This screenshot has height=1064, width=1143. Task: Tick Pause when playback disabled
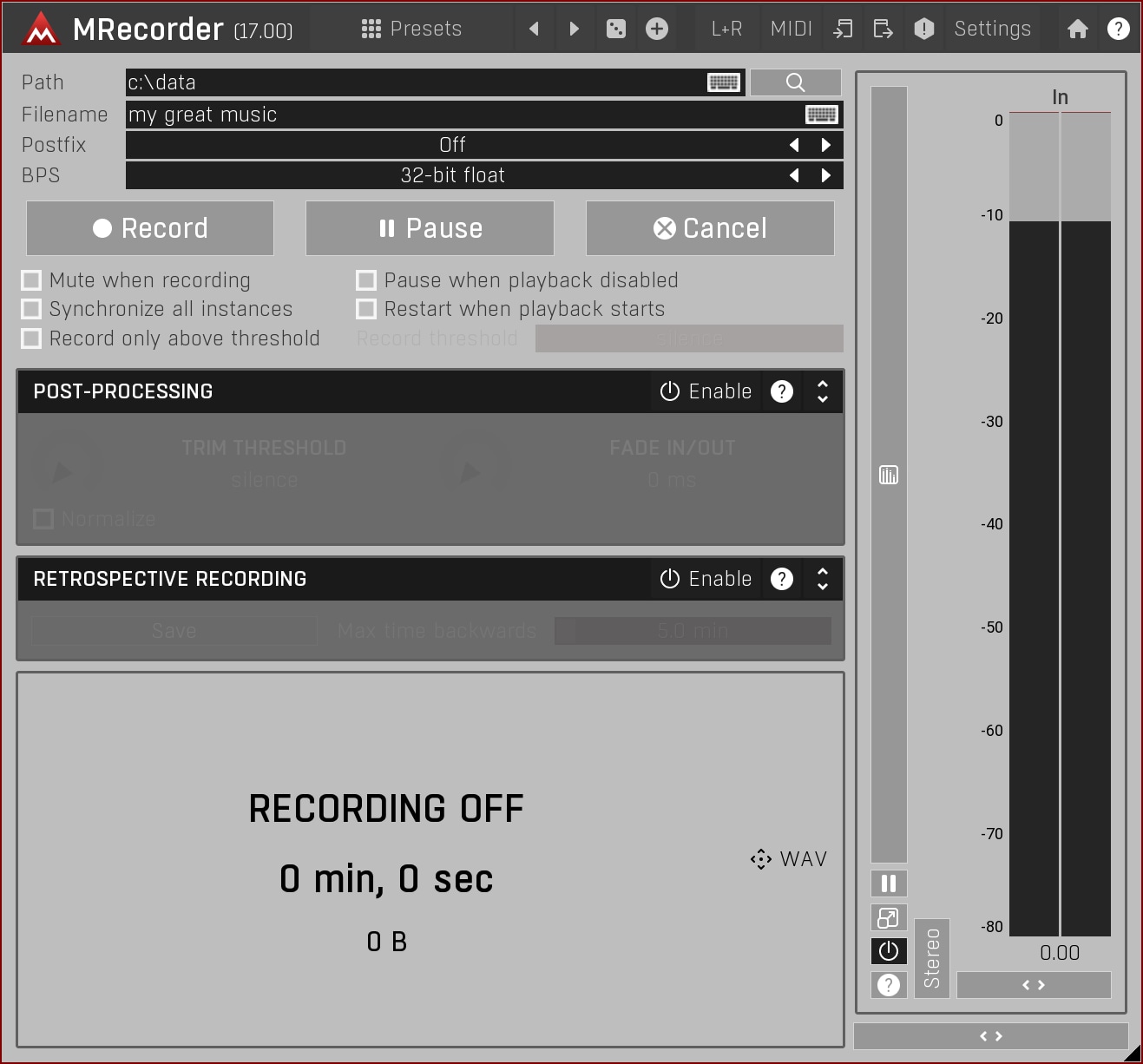click(x=366, y=280)
